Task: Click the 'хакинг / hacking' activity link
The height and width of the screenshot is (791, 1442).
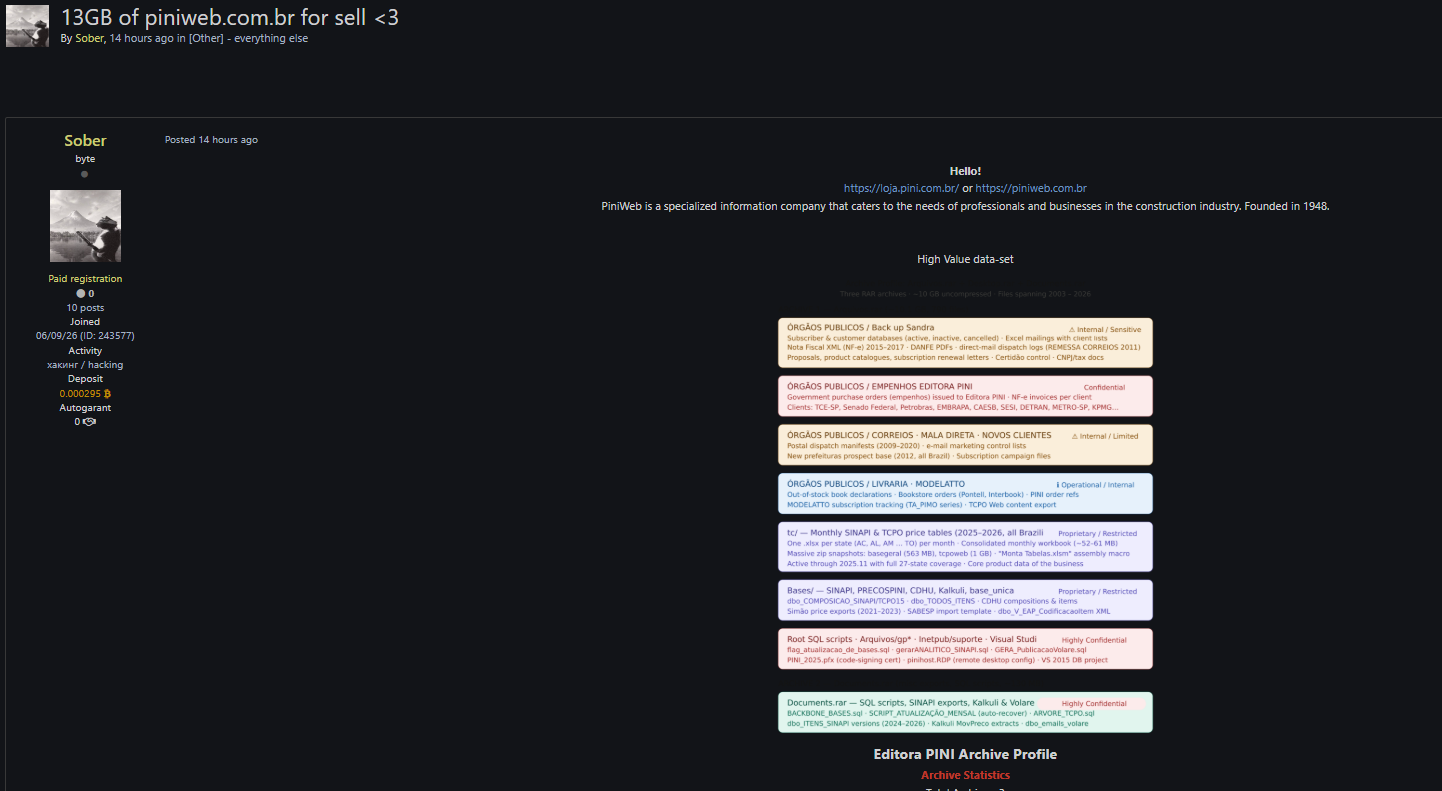Action: pos(85,365)
